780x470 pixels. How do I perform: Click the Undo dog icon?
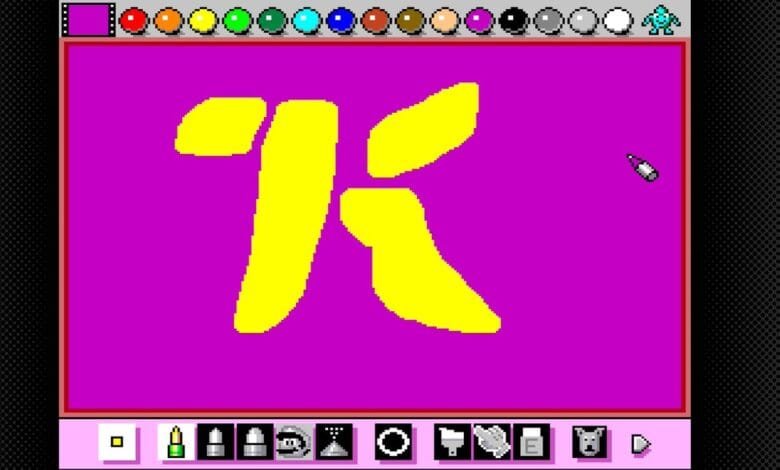(x=590, y=441)
